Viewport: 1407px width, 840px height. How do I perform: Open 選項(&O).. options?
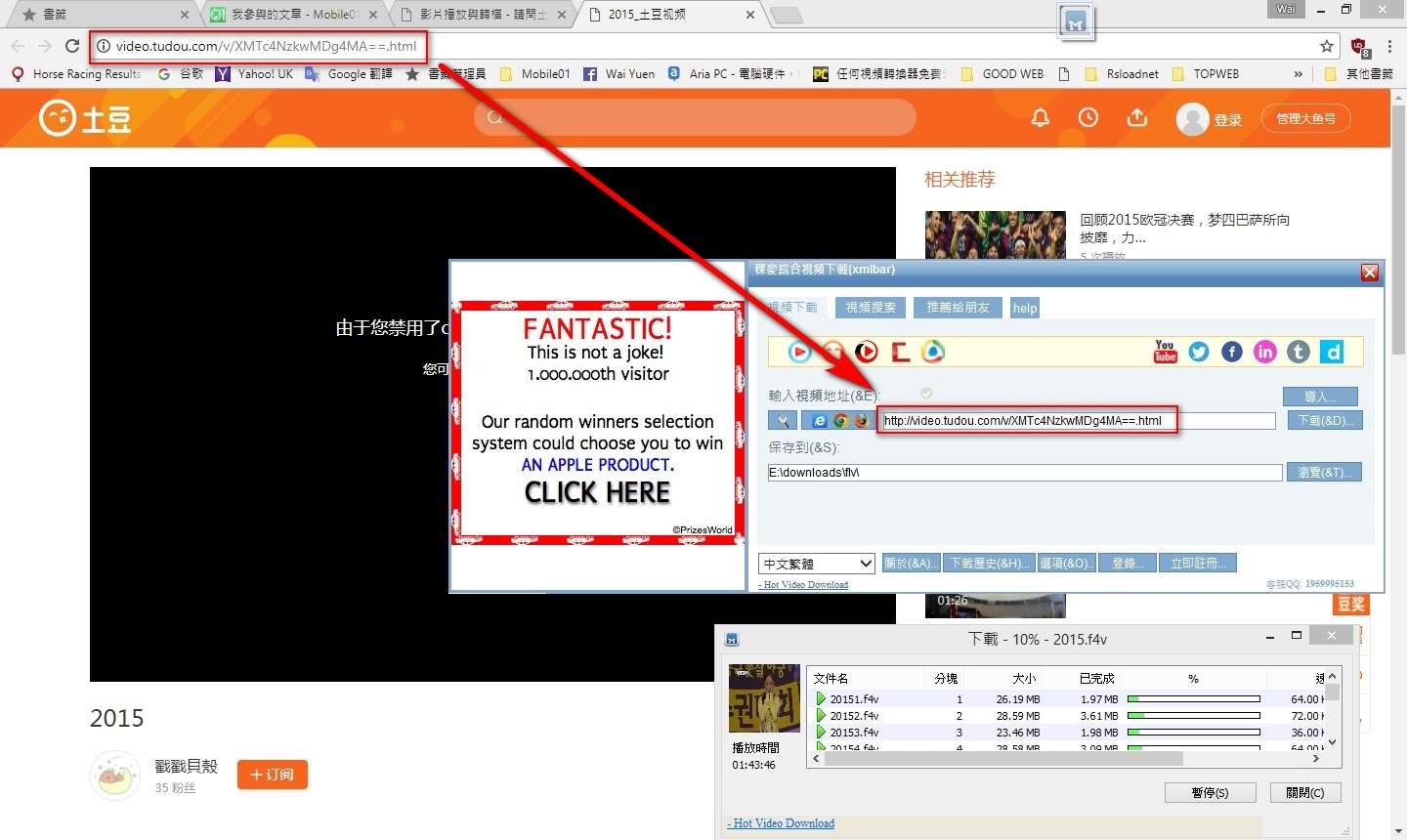point(1065,564)
